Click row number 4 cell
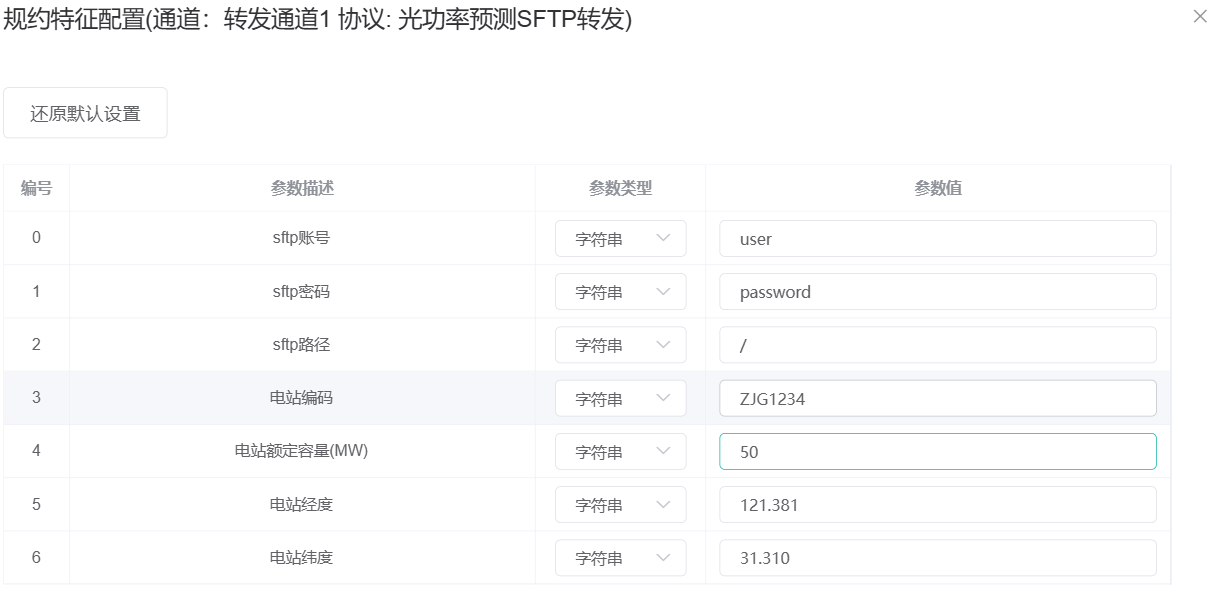This screenshot has height=615, width=1223. click(36, 451)
